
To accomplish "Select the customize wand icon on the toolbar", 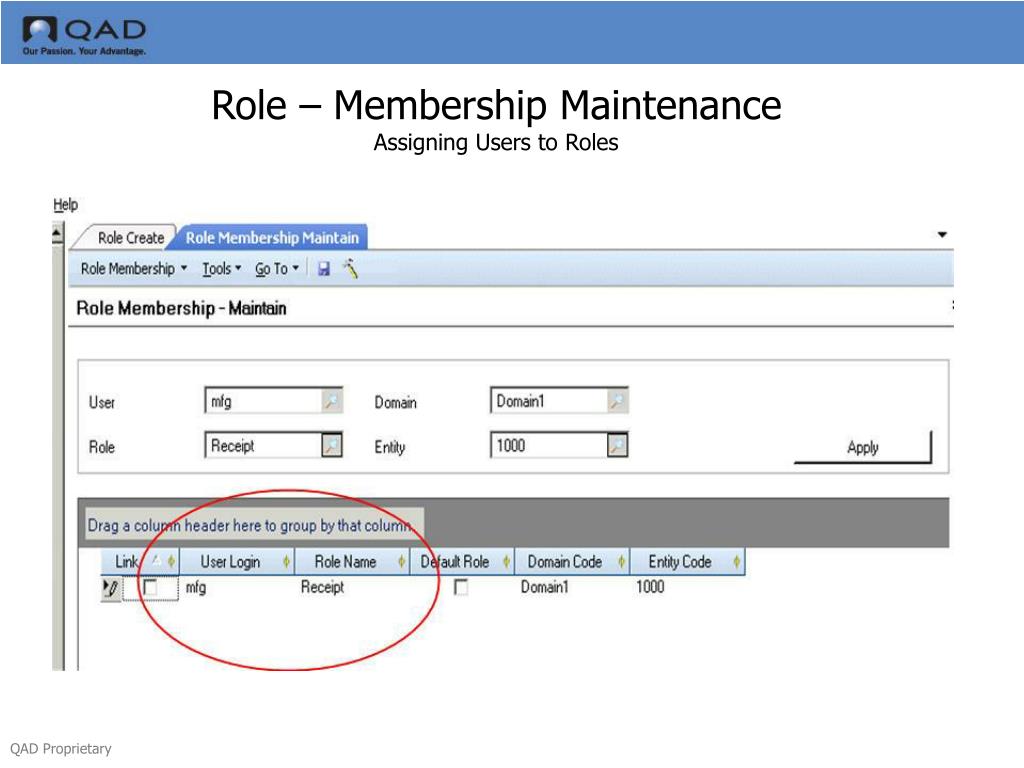I will coord(350,268).
